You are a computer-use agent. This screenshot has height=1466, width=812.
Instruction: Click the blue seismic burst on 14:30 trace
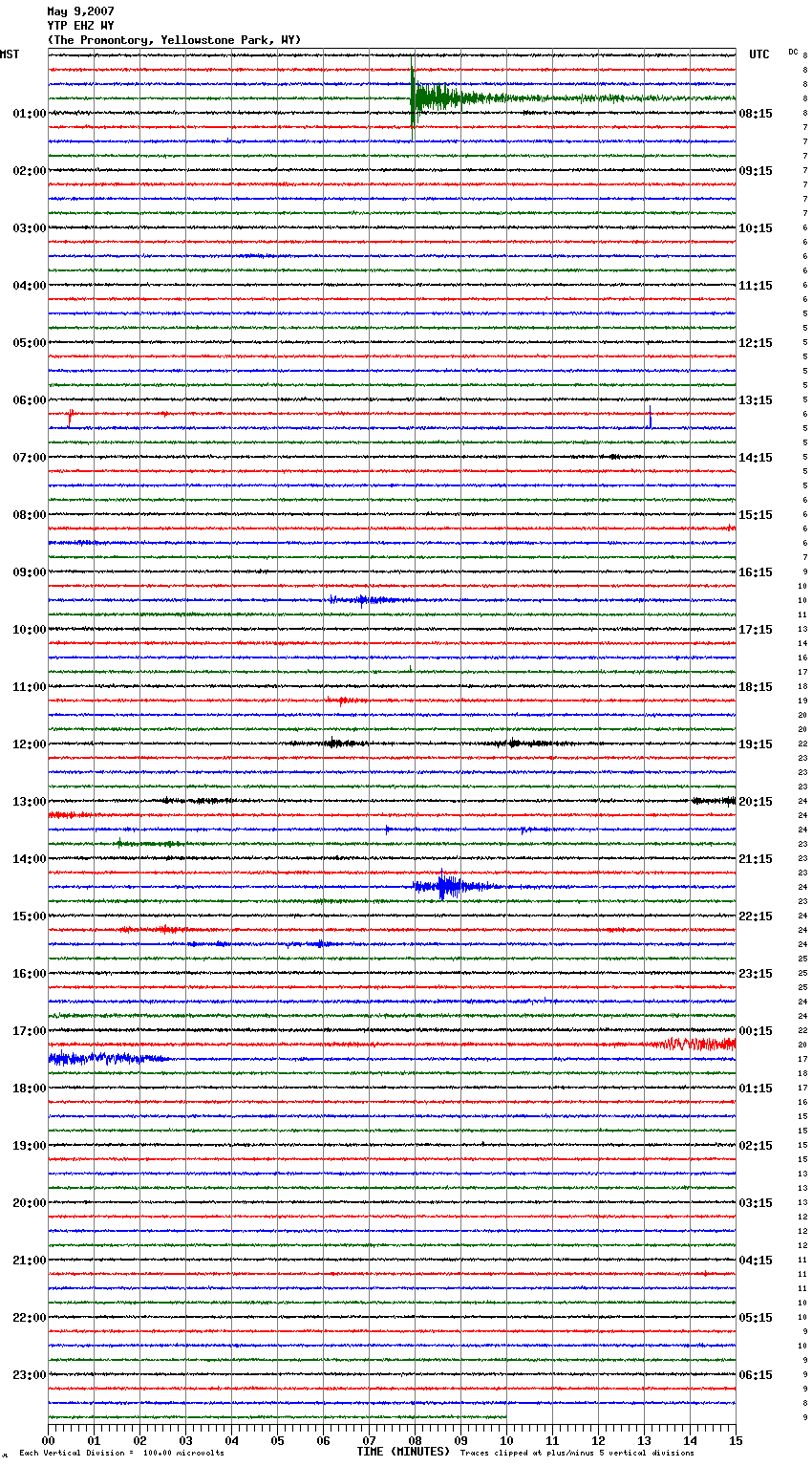click(x=451, y=886)
